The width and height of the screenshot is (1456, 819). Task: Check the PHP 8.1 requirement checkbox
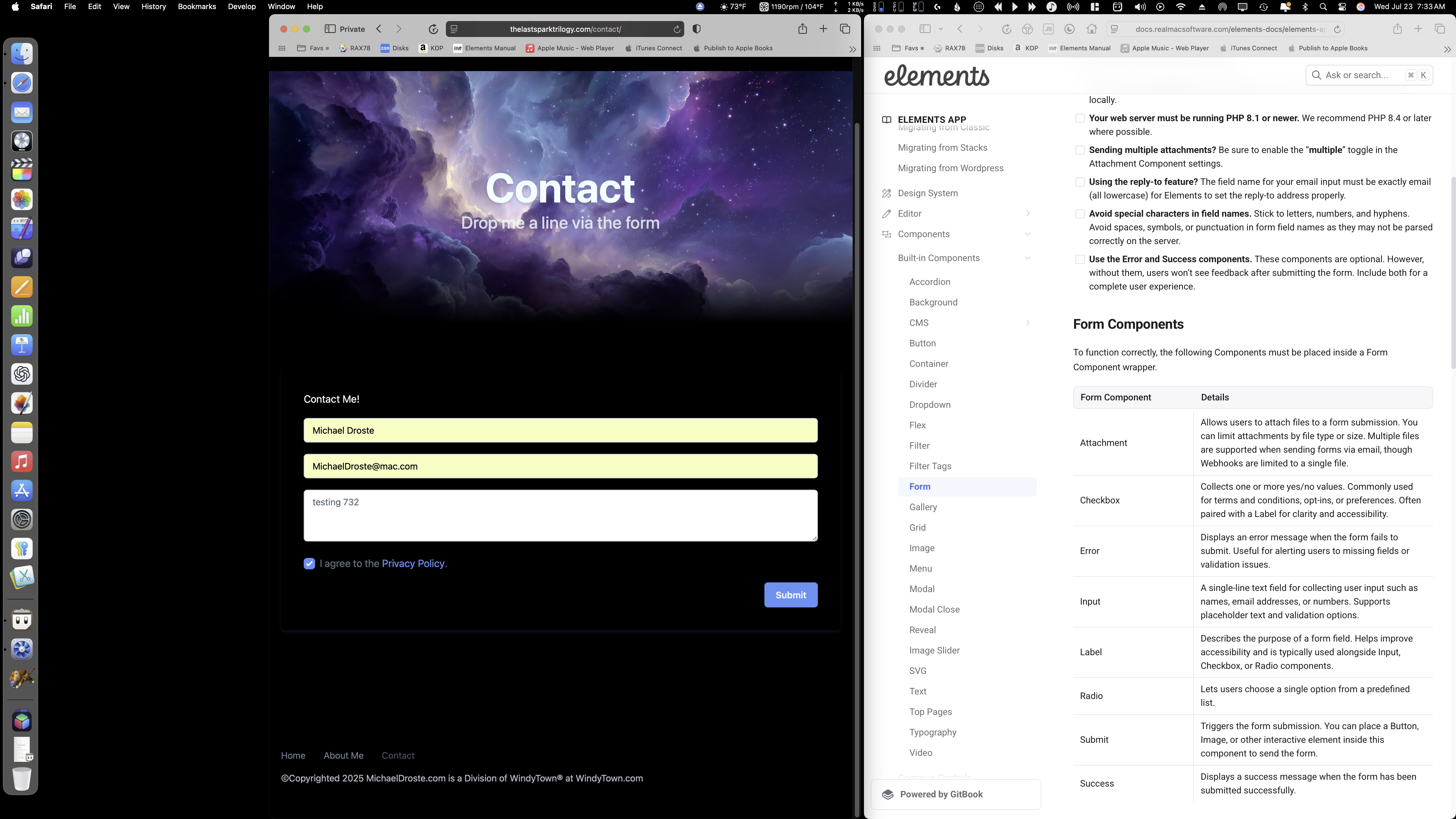tap(1079, 119)
